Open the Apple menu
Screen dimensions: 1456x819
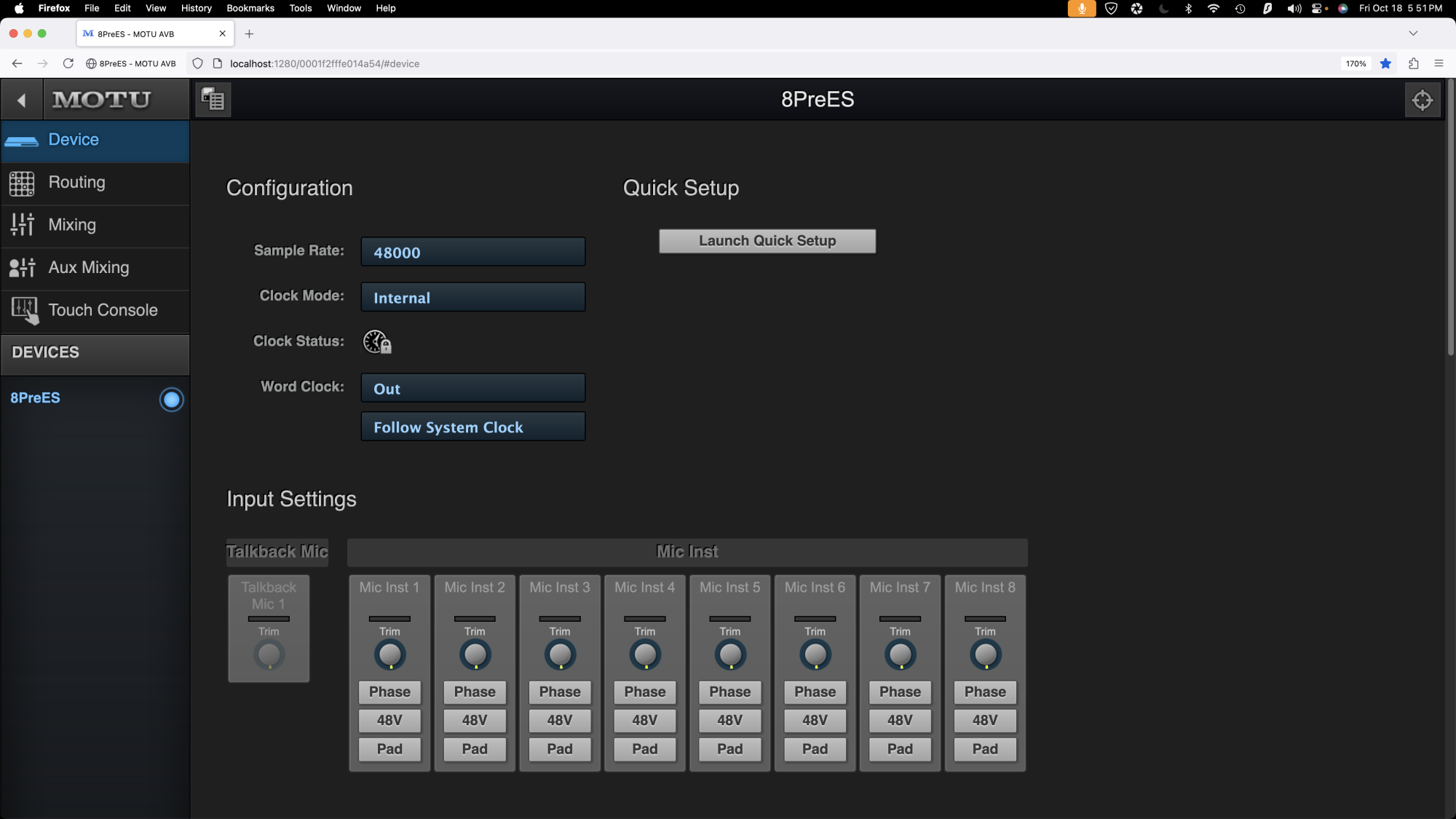click(x=19, y=8)
